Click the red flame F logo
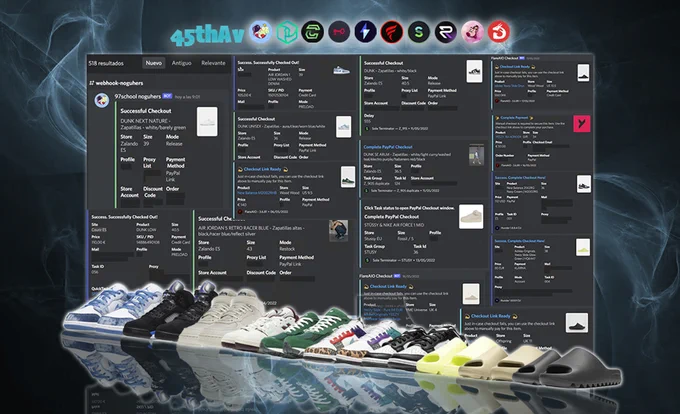 click(392, 32)
